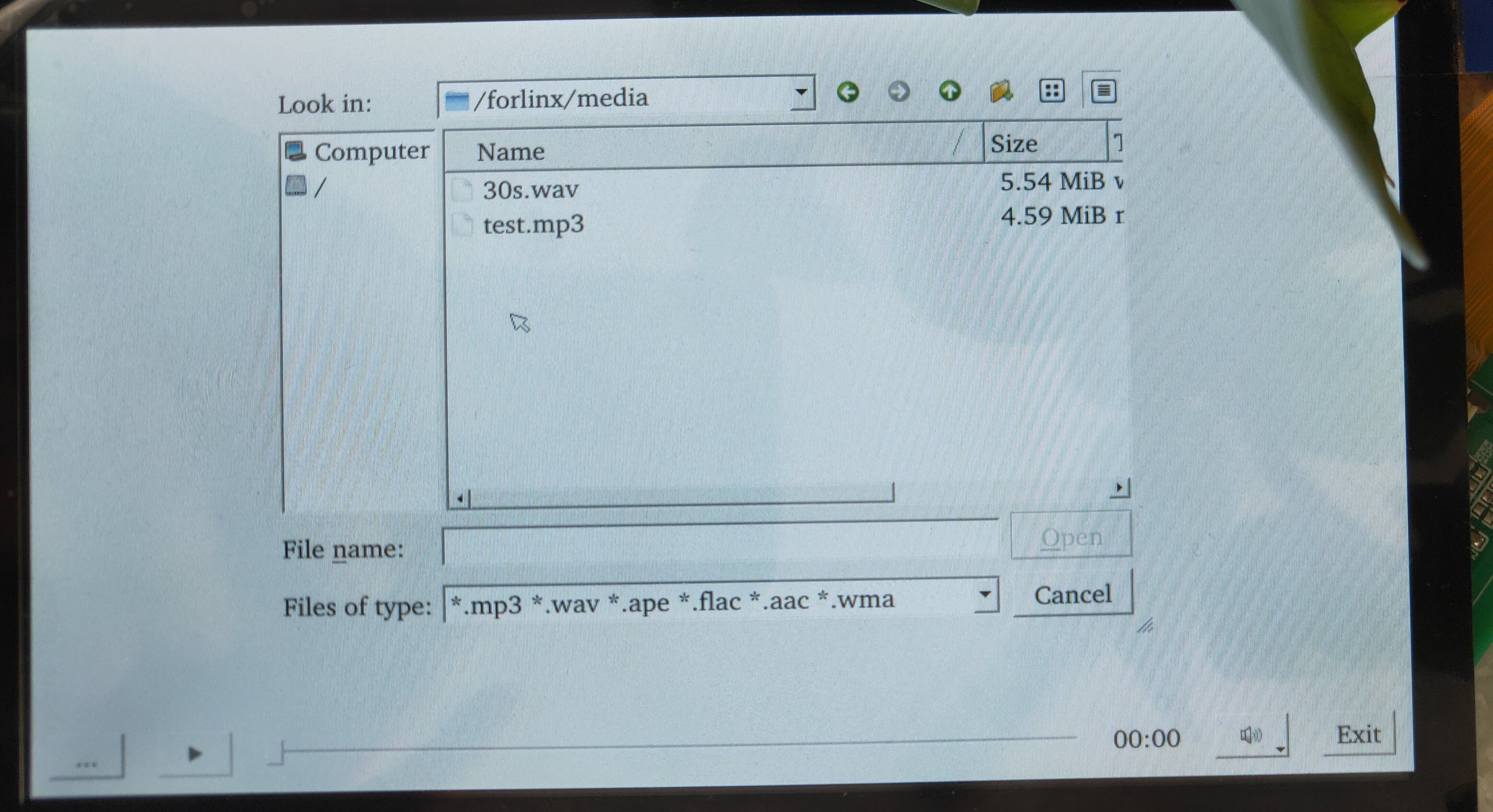Select the test.mp3 file
This screenshot has height=812, width=1493.
(x=533, y=225)
